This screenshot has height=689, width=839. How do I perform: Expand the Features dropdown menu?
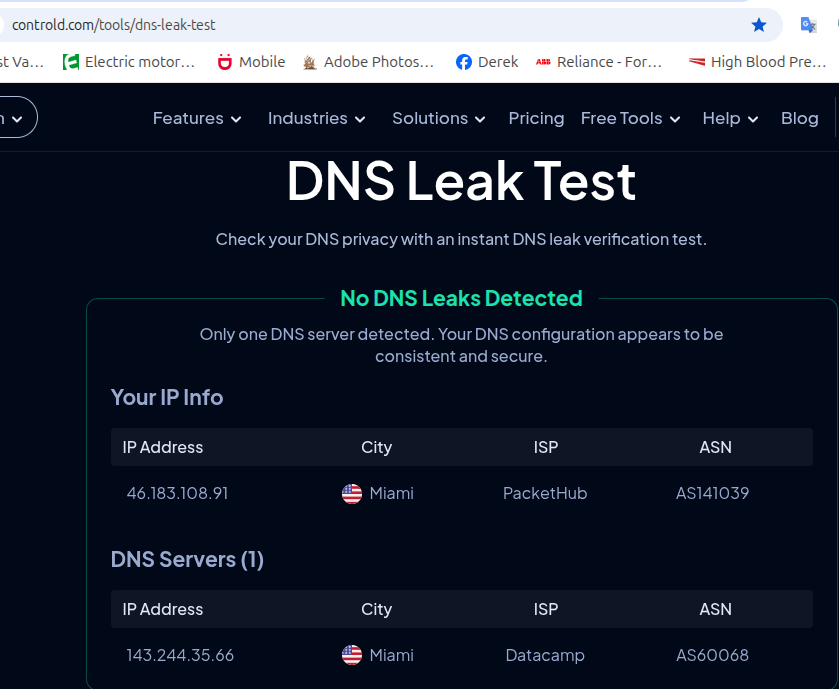click(x=197, y=118)
